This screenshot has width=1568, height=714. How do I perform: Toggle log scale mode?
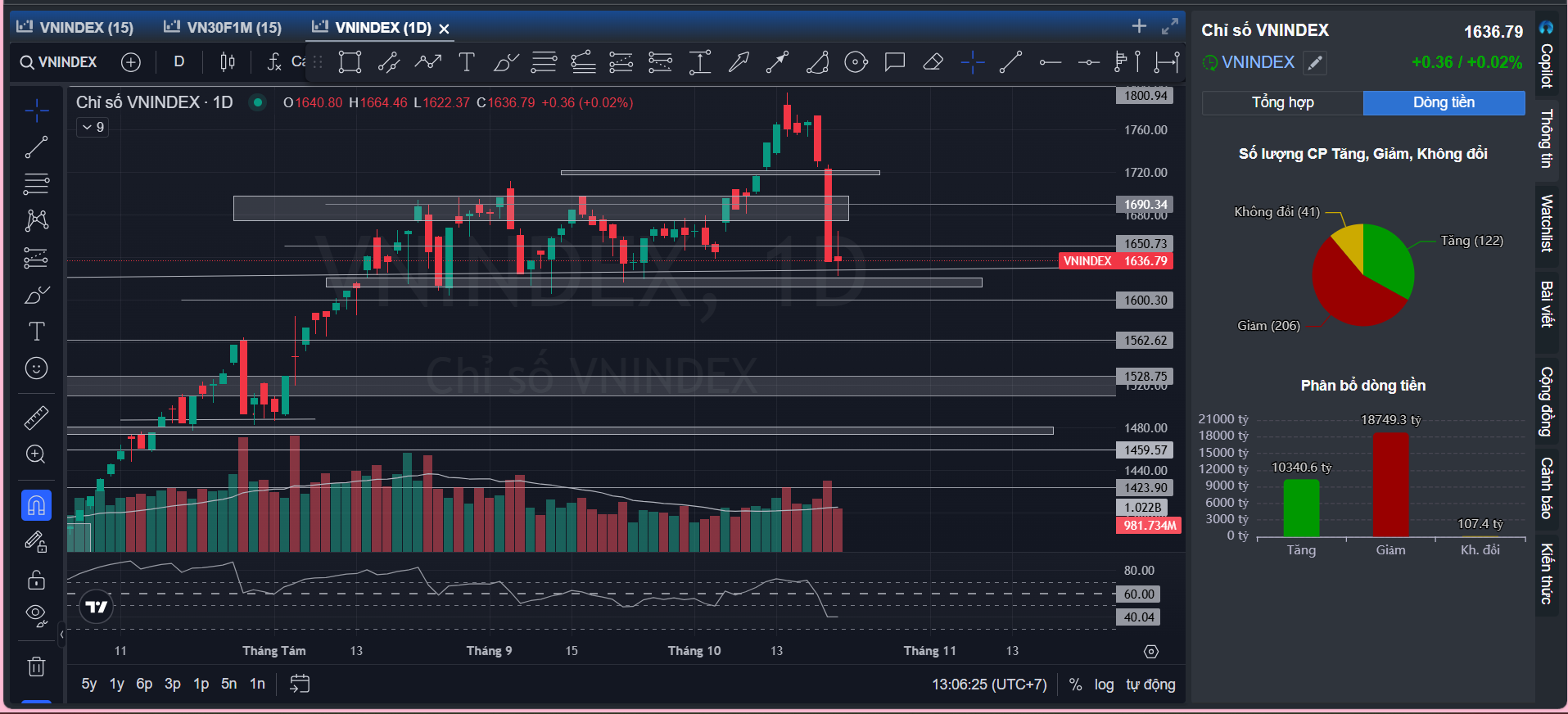coord(1104,685)
